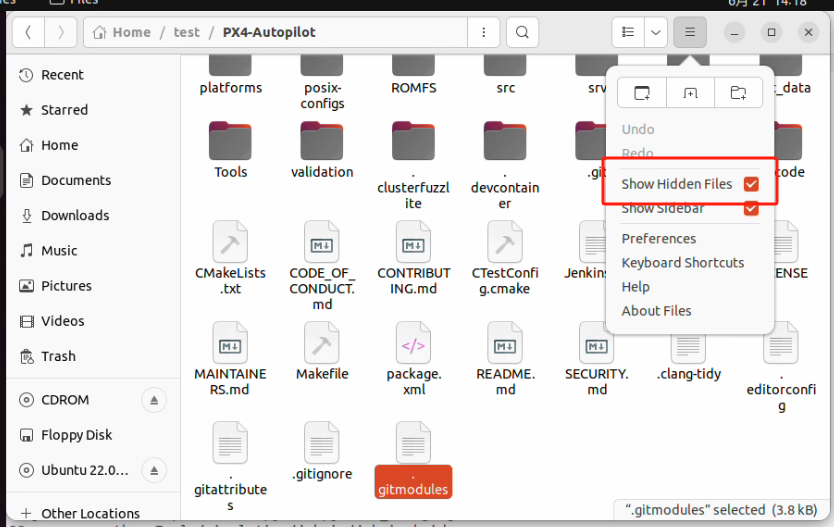Go to Home in the sidebar
The width and height of the screenshot is (834, 527).
93,145
